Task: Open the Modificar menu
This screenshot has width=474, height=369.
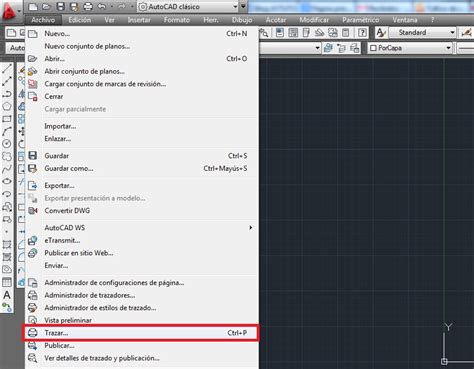Action: pos(314,20)
